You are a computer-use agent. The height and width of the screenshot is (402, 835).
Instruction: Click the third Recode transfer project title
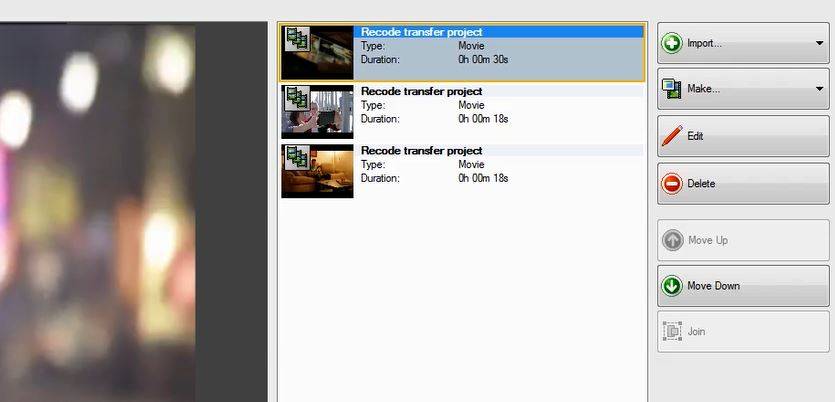(x=422, y=151)
